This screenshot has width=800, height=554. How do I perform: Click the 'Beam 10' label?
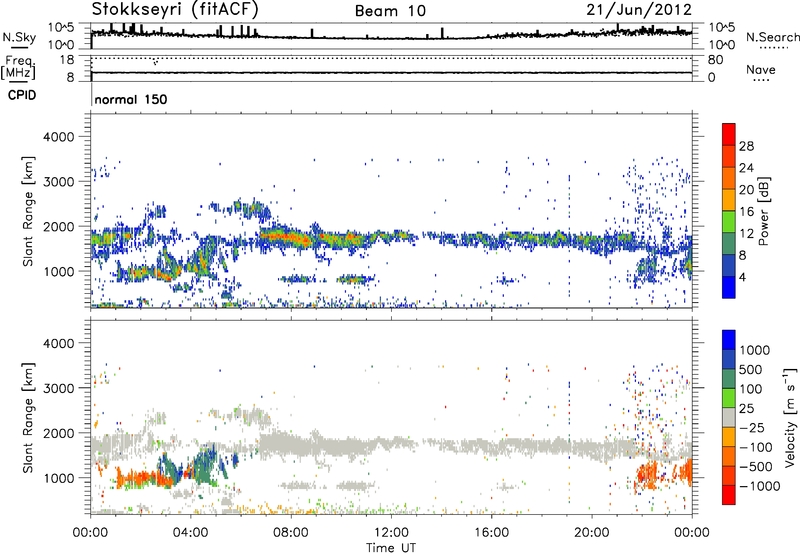click(x=390, y=11)
